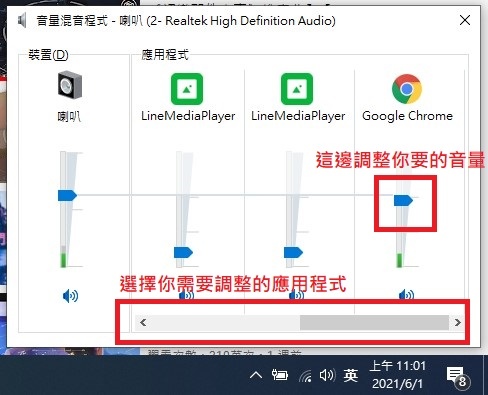Close the volume mixer window
This screenshot has width=488, height=395.
(465, 21)
